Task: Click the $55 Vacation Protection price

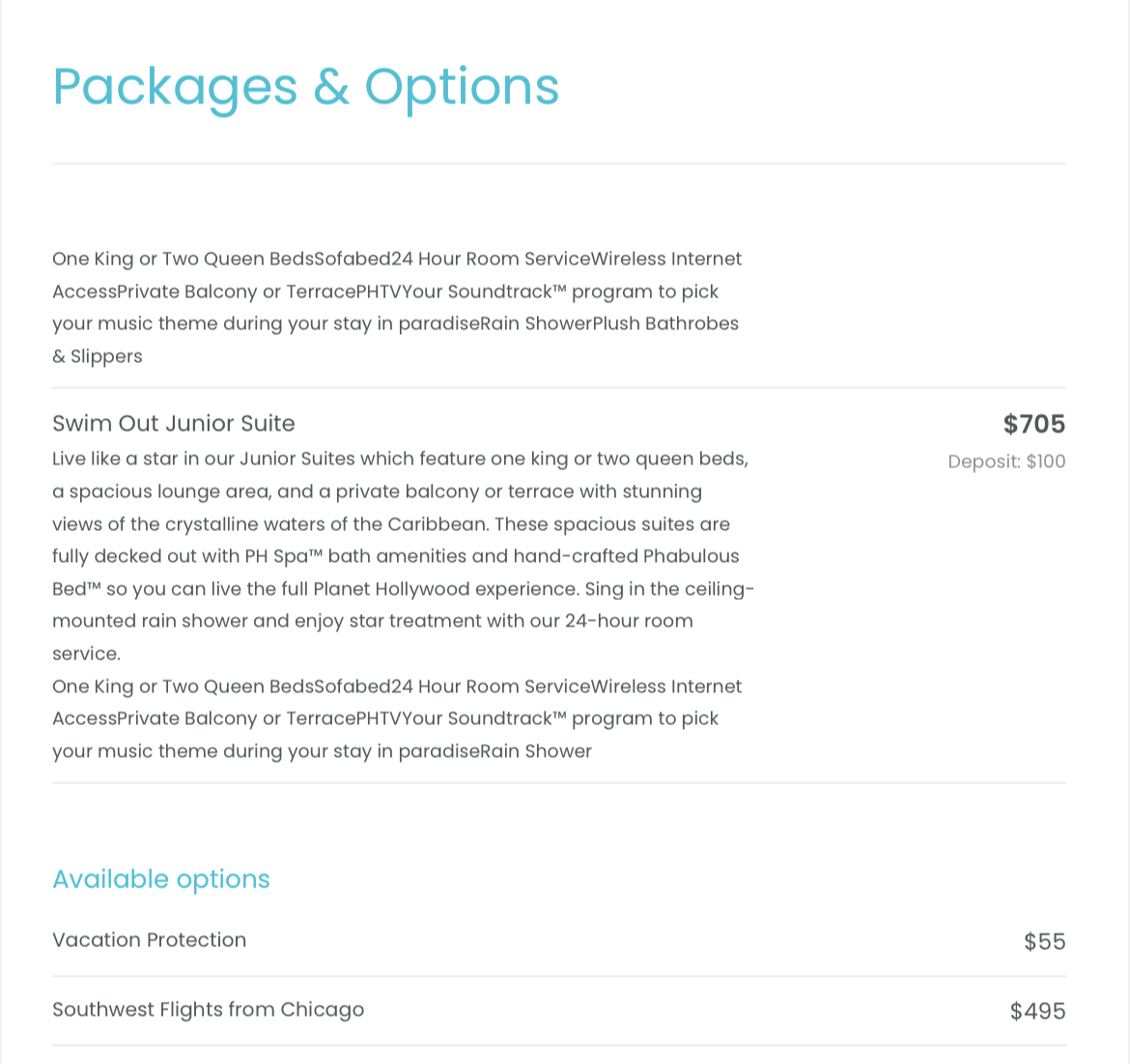Action: click(1044, 941)
